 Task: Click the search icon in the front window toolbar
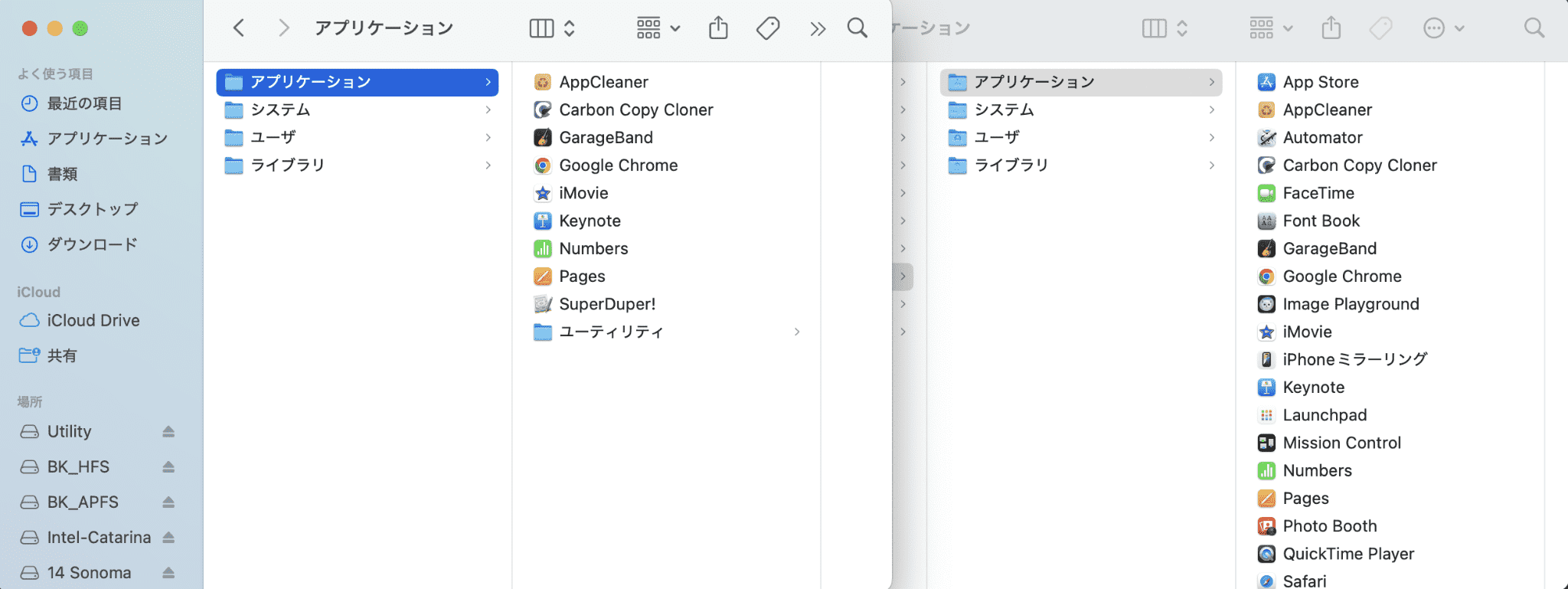(x=857, y=28)
